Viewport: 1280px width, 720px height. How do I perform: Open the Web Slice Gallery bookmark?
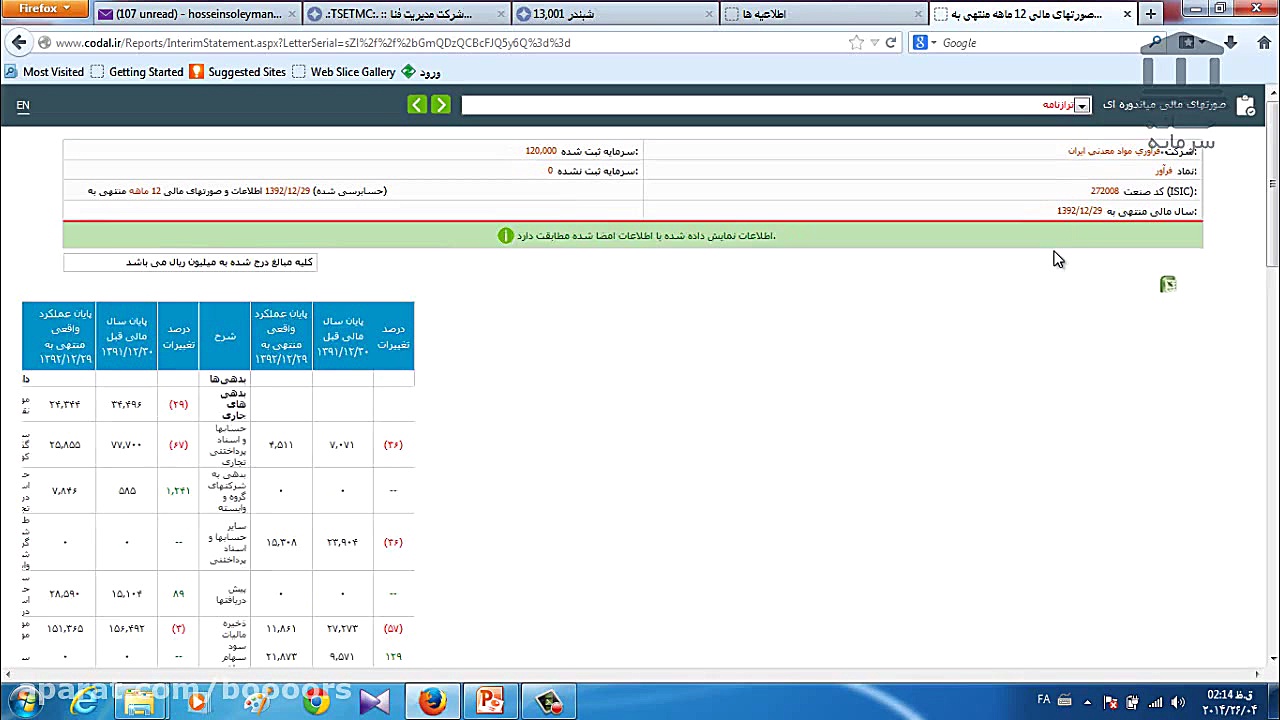pyautogui.click(x=344, y=72)
